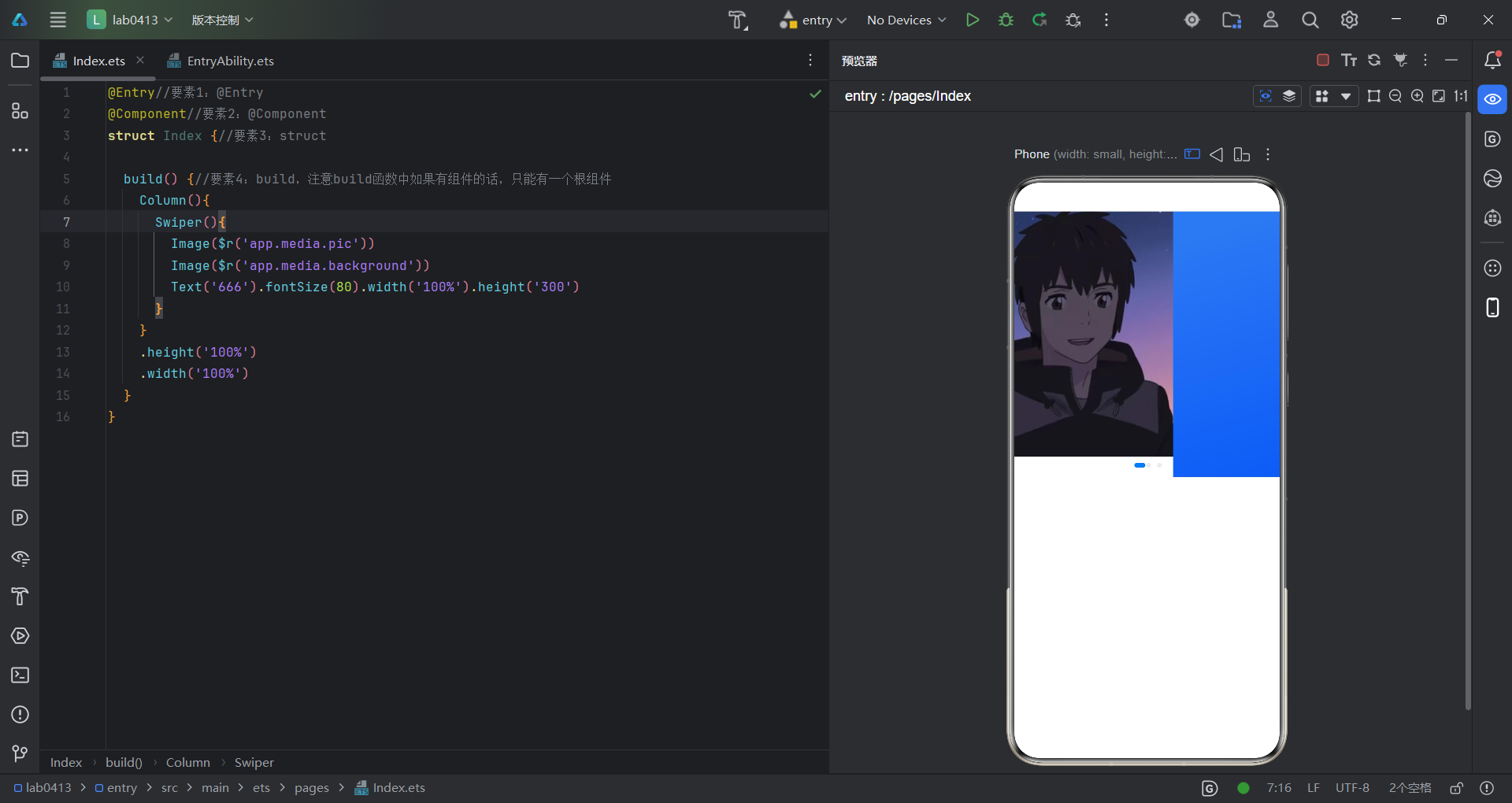Viewport: 1512px width, 803px height.
Task: Open previewer options three-dot menu
Action: [x=1425, y=60]
